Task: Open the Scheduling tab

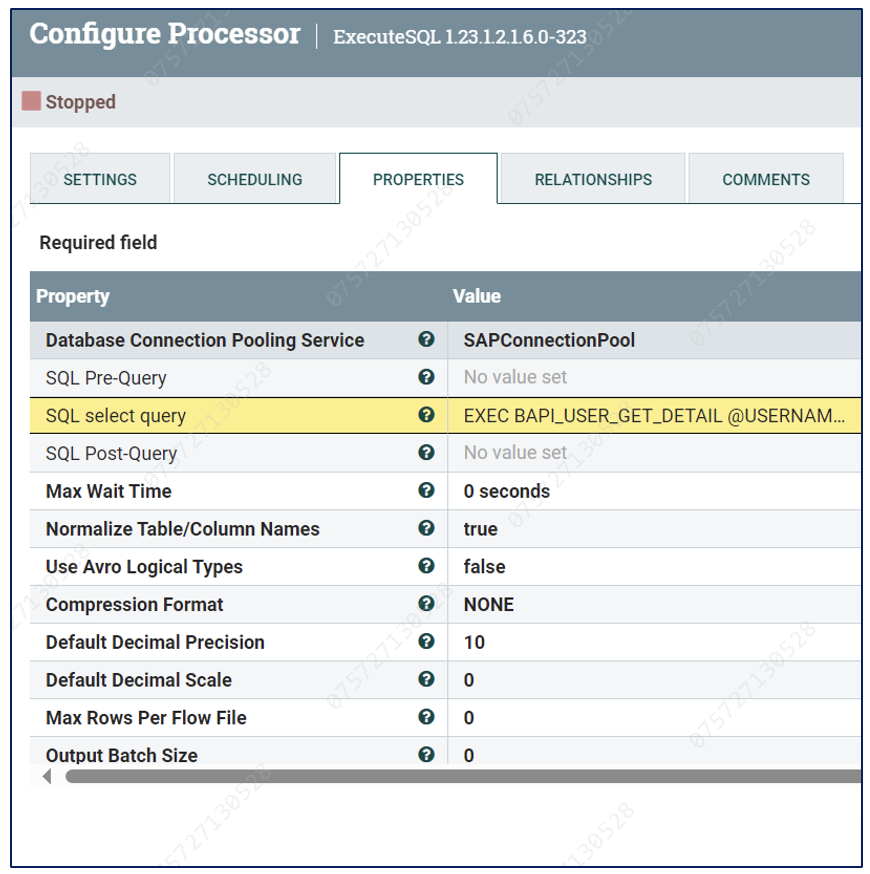Action: pos(255,179)
